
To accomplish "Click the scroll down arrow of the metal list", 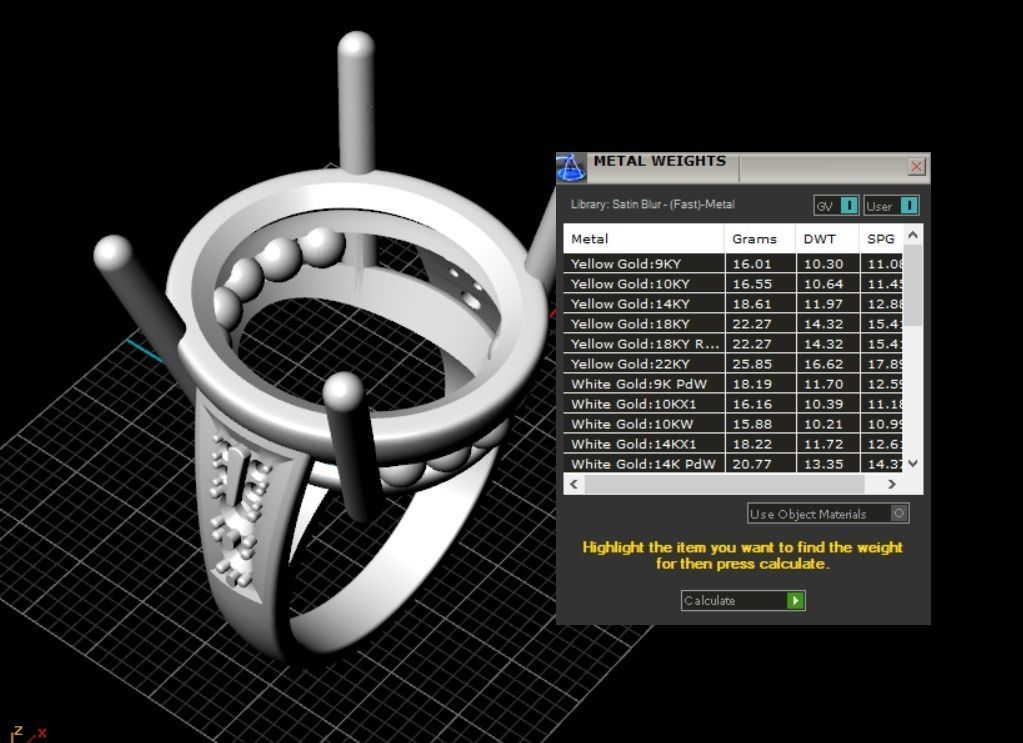I will click(x=913, y=463).
